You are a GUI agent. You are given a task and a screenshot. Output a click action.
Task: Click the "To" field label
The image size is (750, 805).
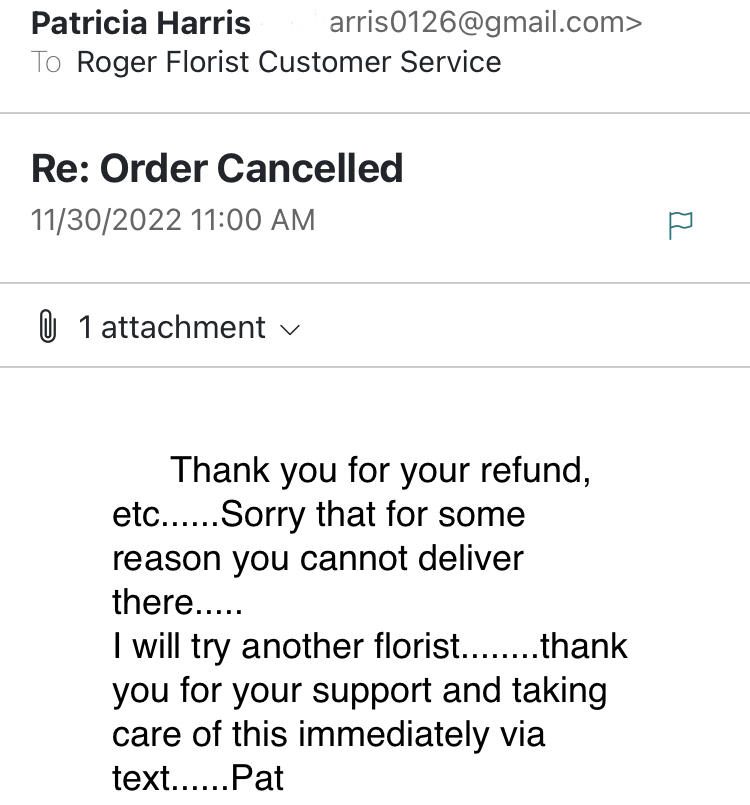(x=46, y=63)
